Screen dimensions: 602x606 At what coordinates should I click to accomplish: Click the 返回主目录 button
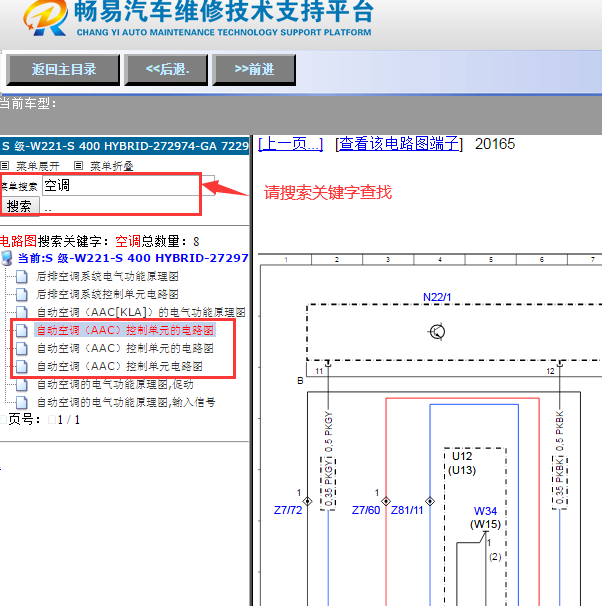point(63,70)
